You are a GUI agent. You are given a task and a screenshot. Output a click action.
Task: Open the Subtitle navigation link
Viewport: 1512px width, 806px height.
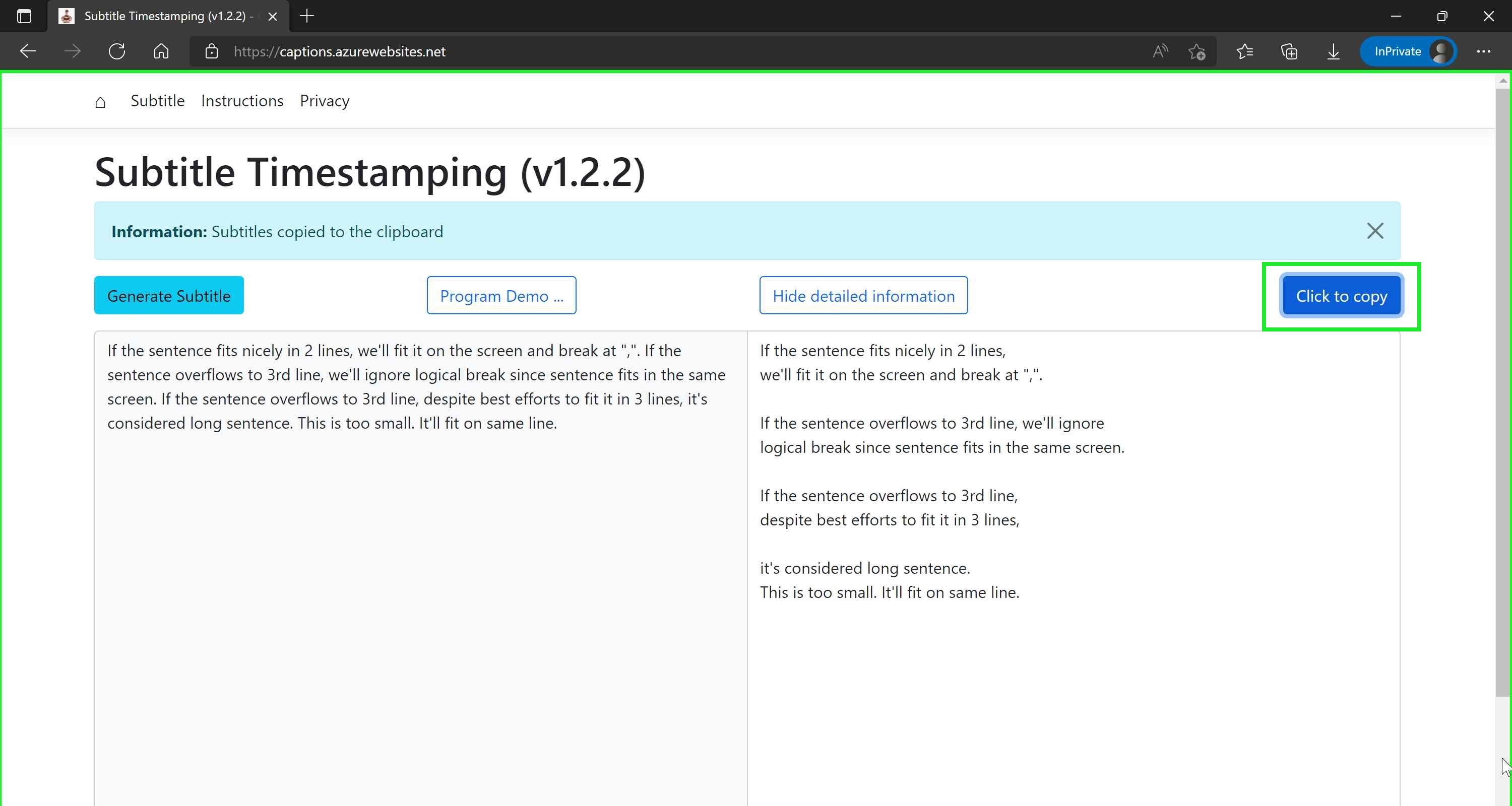[x=157, y=101]
